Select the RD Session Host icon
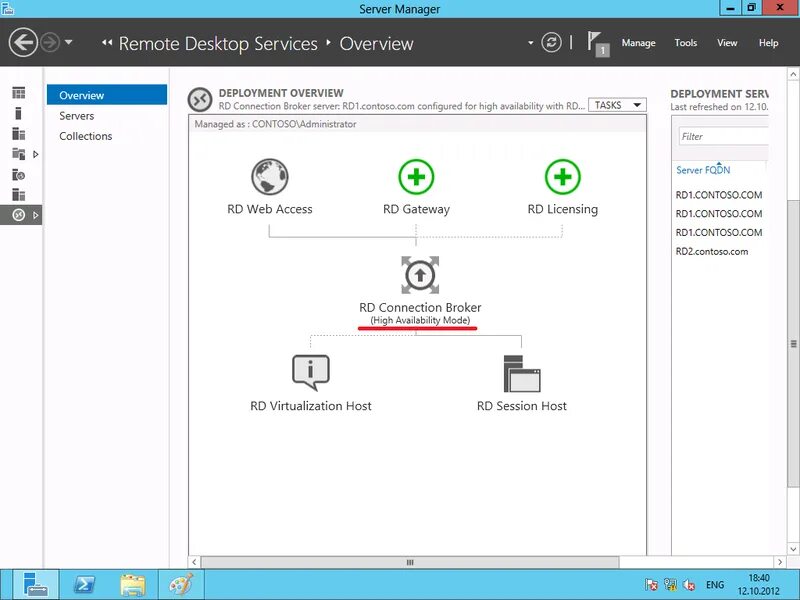The image size is (800, 600). [x=522, y=374]
